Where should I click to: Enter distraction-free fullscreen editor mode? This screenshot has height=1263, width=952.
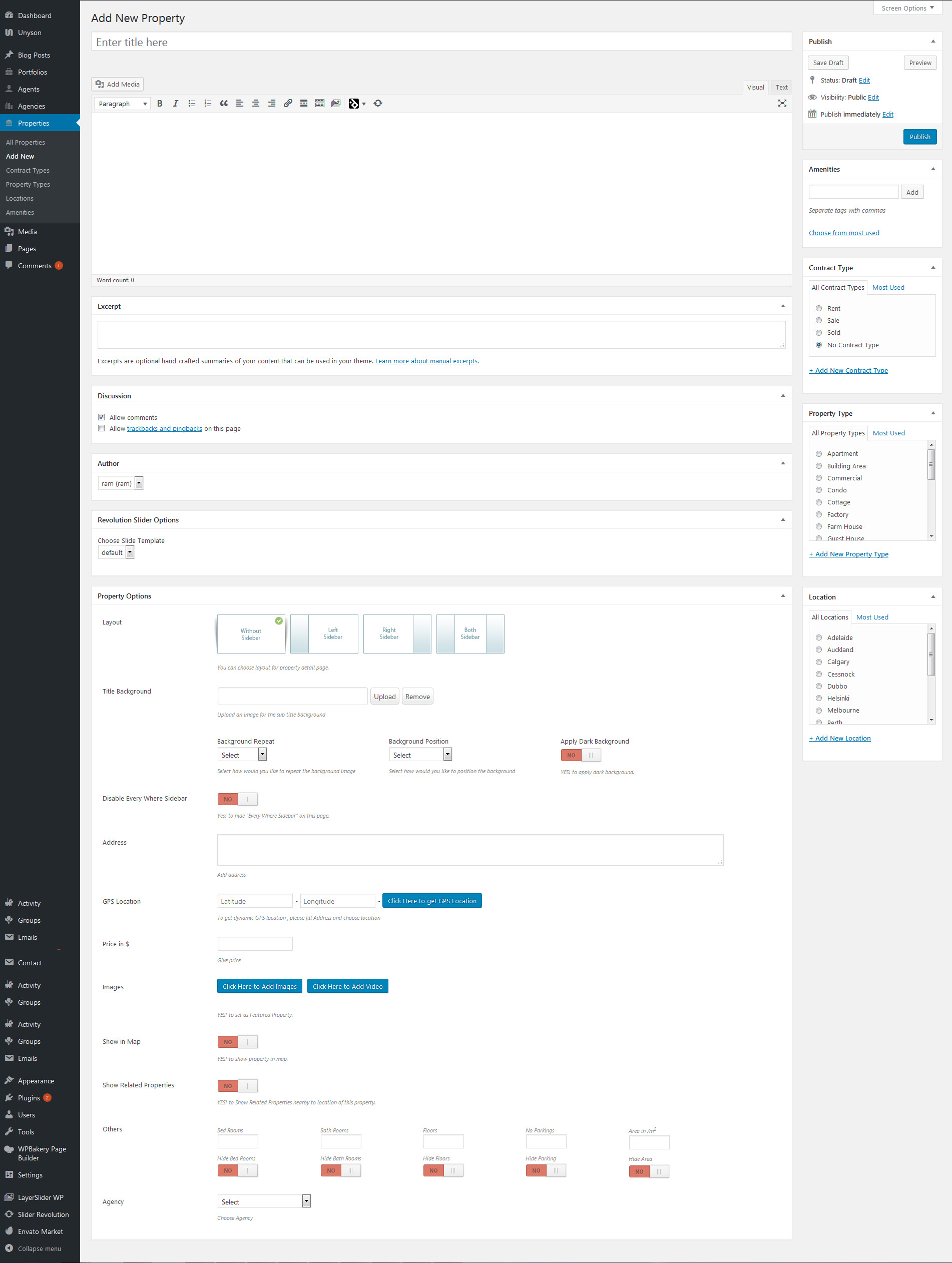click(782, 104)
